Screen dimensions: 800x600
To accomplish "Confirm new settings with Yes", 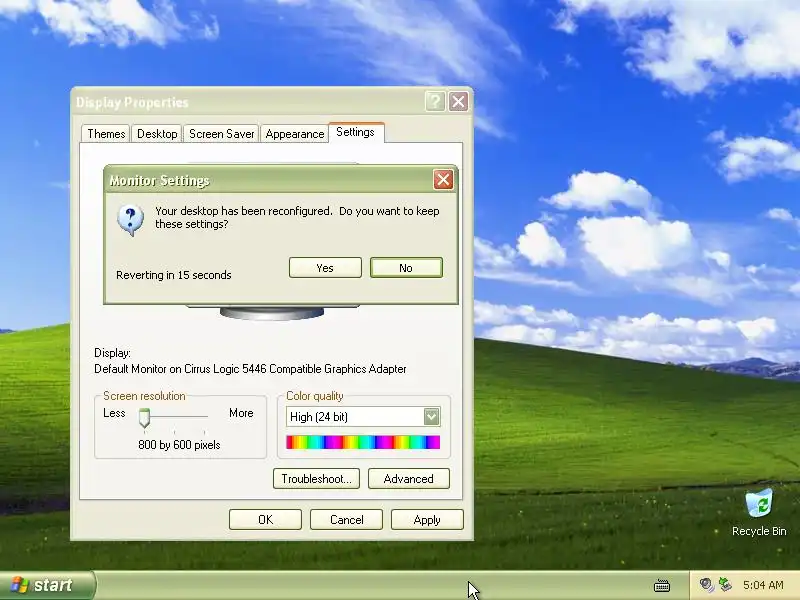I will (325, 268).
